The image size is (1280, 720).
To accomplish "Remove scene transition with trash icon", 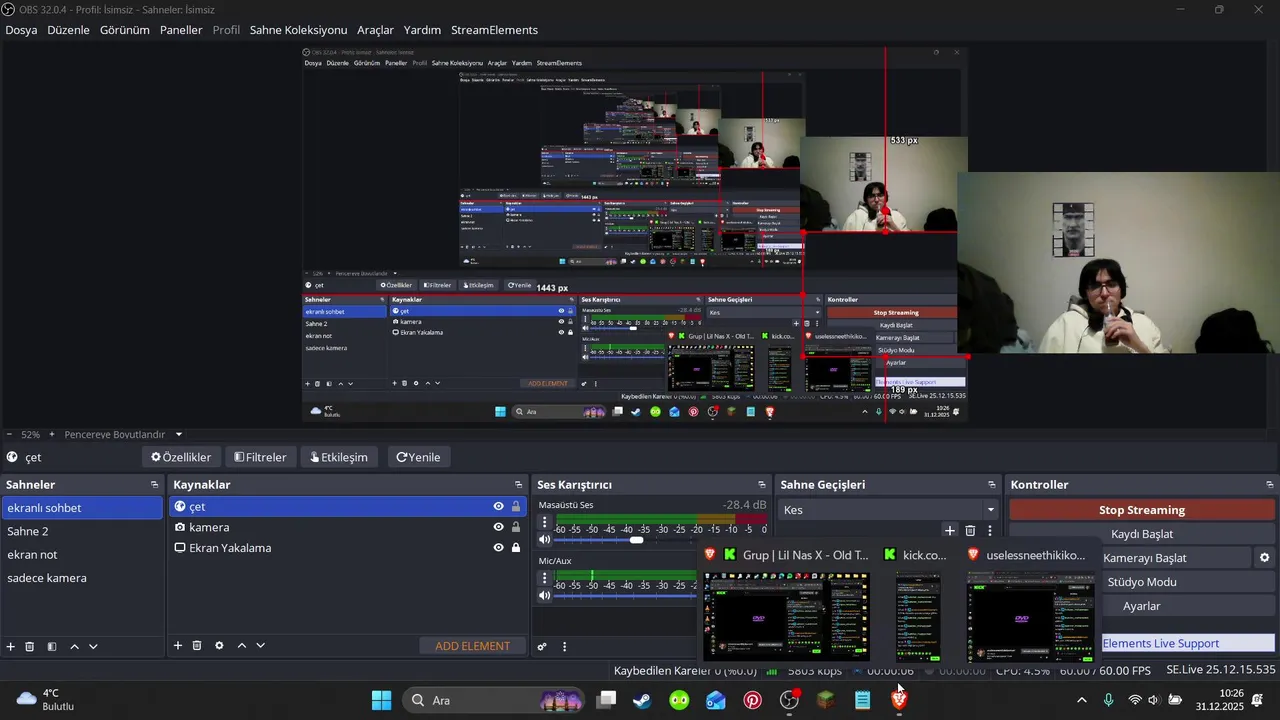I will [970, 531].
